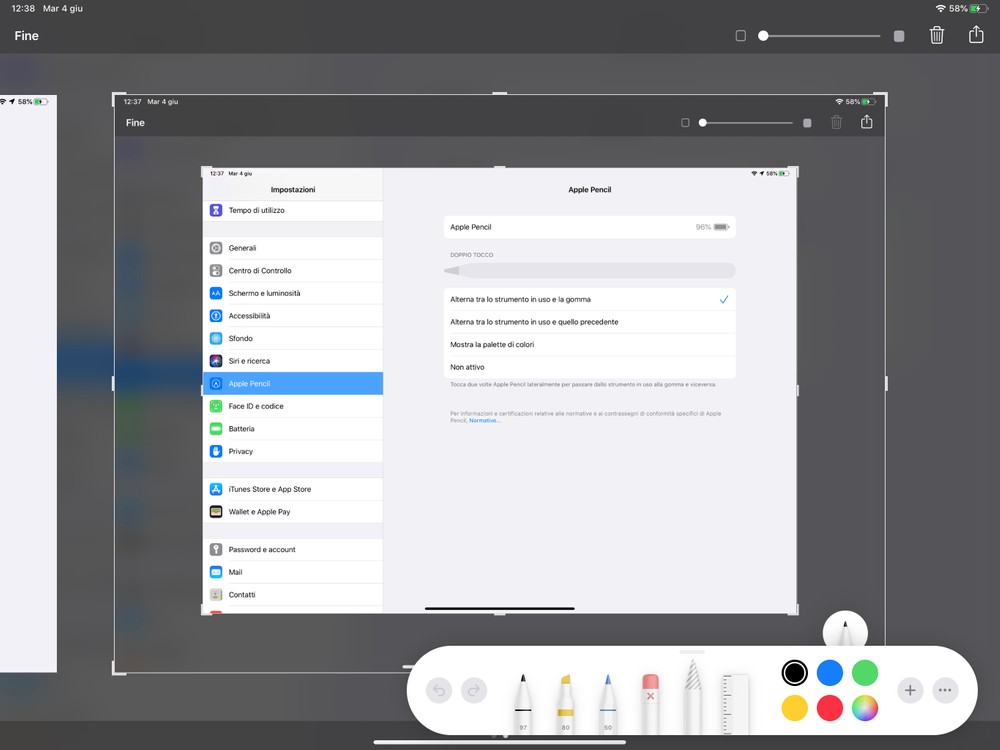The image size is (1000, 750).
Task: Click the Wi-Fi icon in the outermost status bar
Action: (x=941, y=8)
